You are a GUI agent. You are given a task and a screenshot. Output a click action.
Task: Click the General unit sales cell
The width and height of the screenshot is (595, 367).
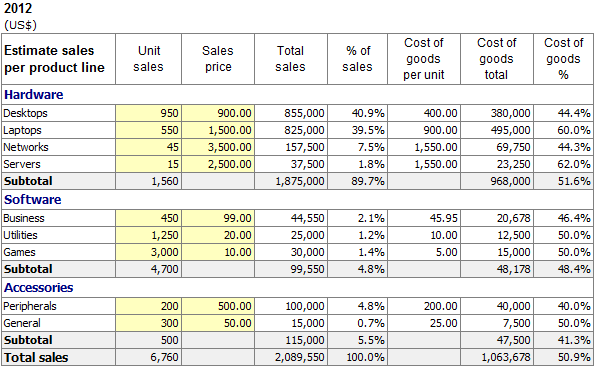coord(148,323)
